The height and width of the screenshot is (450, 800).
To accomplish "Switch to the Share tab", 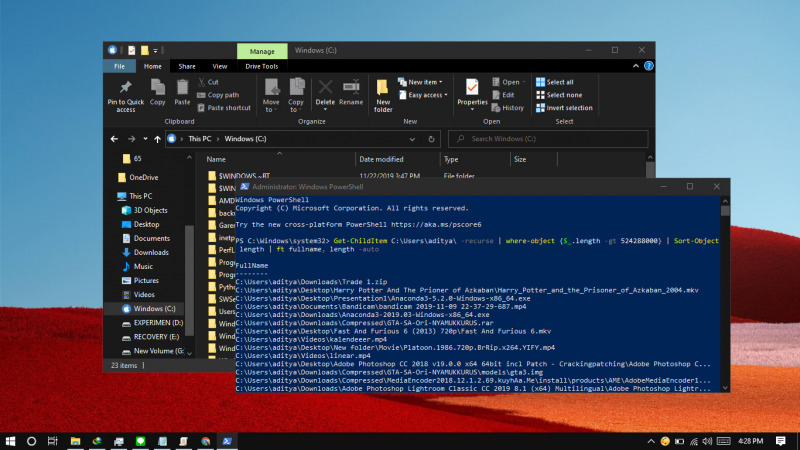I will pyautogui.click(x=187, y=66).
